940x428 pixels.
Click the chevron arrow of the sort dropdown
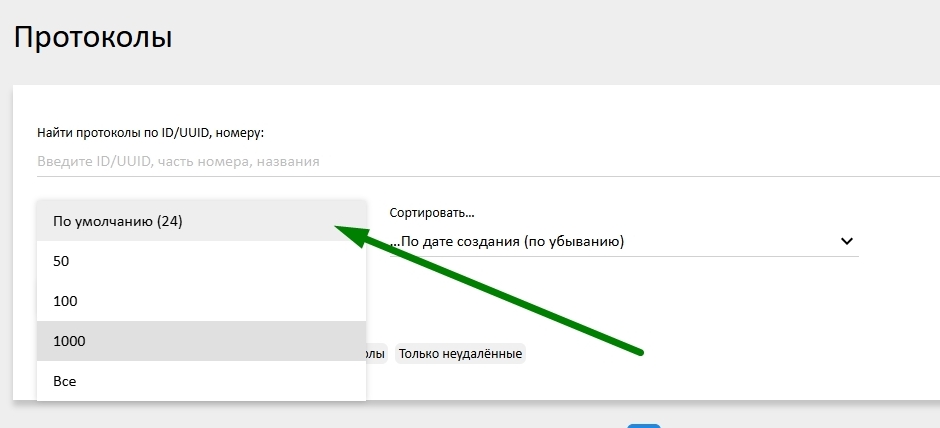[x=846, y=241]
